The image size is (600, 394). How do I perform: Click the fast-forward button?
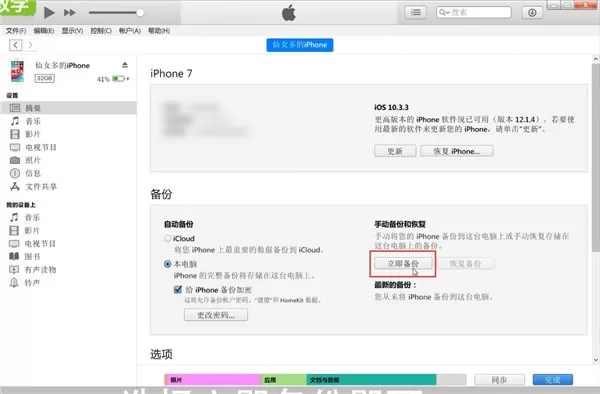pos(69,13)
